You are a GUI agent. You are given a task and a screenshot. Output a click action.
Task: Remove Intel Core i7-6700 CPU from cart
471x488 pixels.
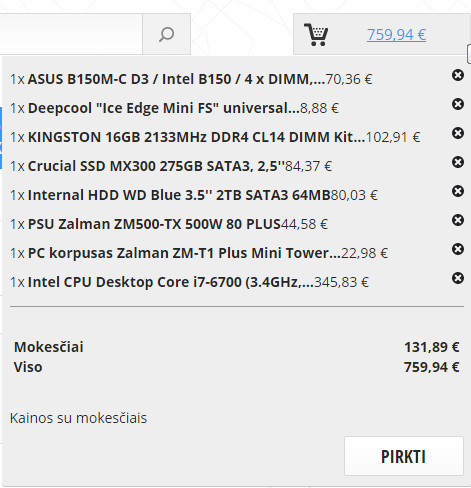458,278
